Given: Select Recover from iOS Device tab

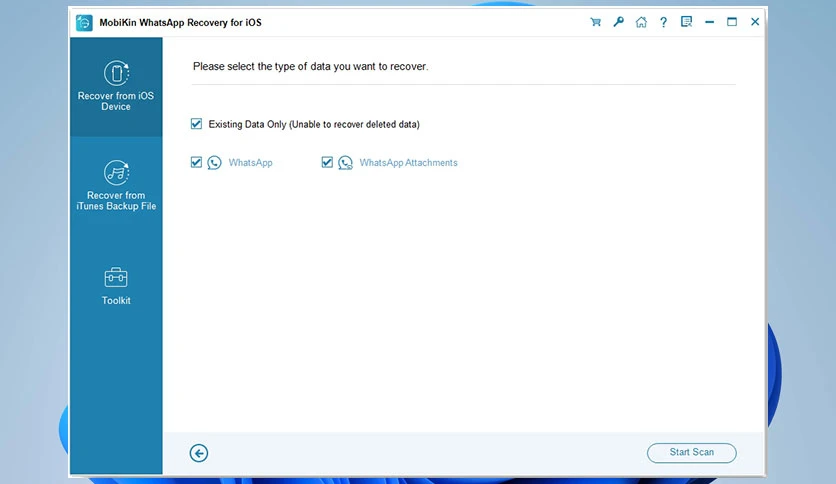Looking at the screenshot, I should pos(116,86).
